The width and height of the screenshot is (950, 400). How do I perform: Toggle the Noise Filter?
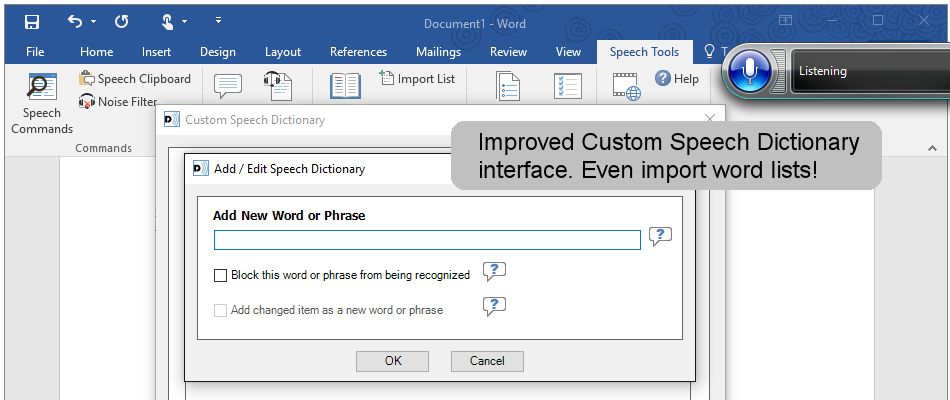tap(118, 102)
